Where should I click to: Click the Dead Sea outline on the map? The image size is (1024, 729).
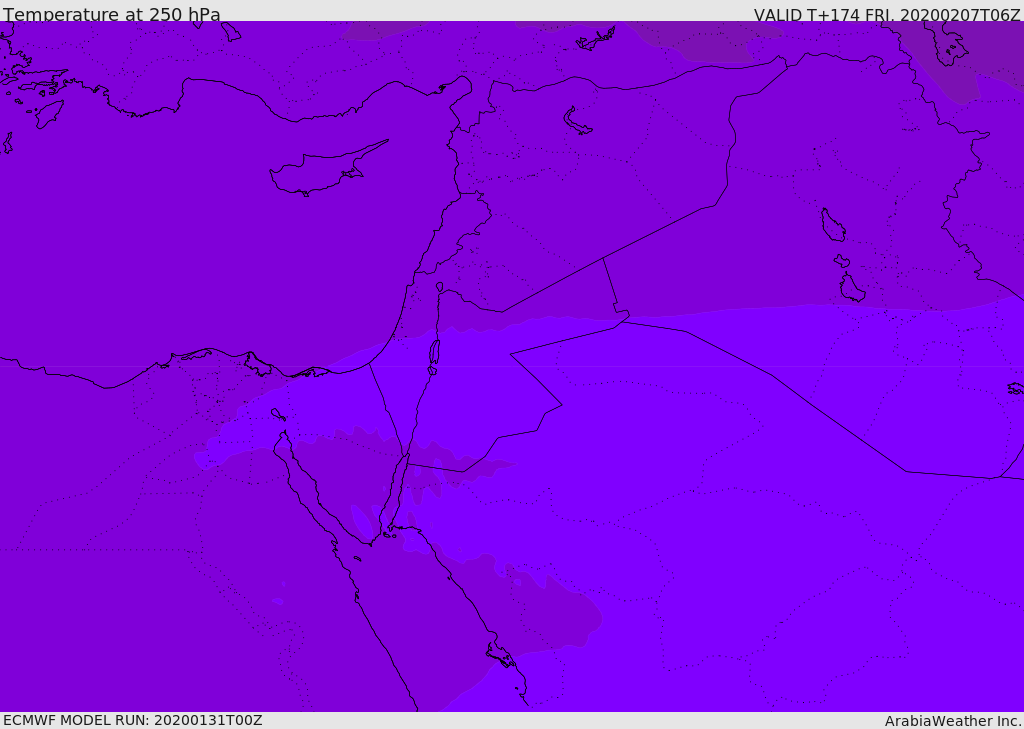tap(434, 352)
